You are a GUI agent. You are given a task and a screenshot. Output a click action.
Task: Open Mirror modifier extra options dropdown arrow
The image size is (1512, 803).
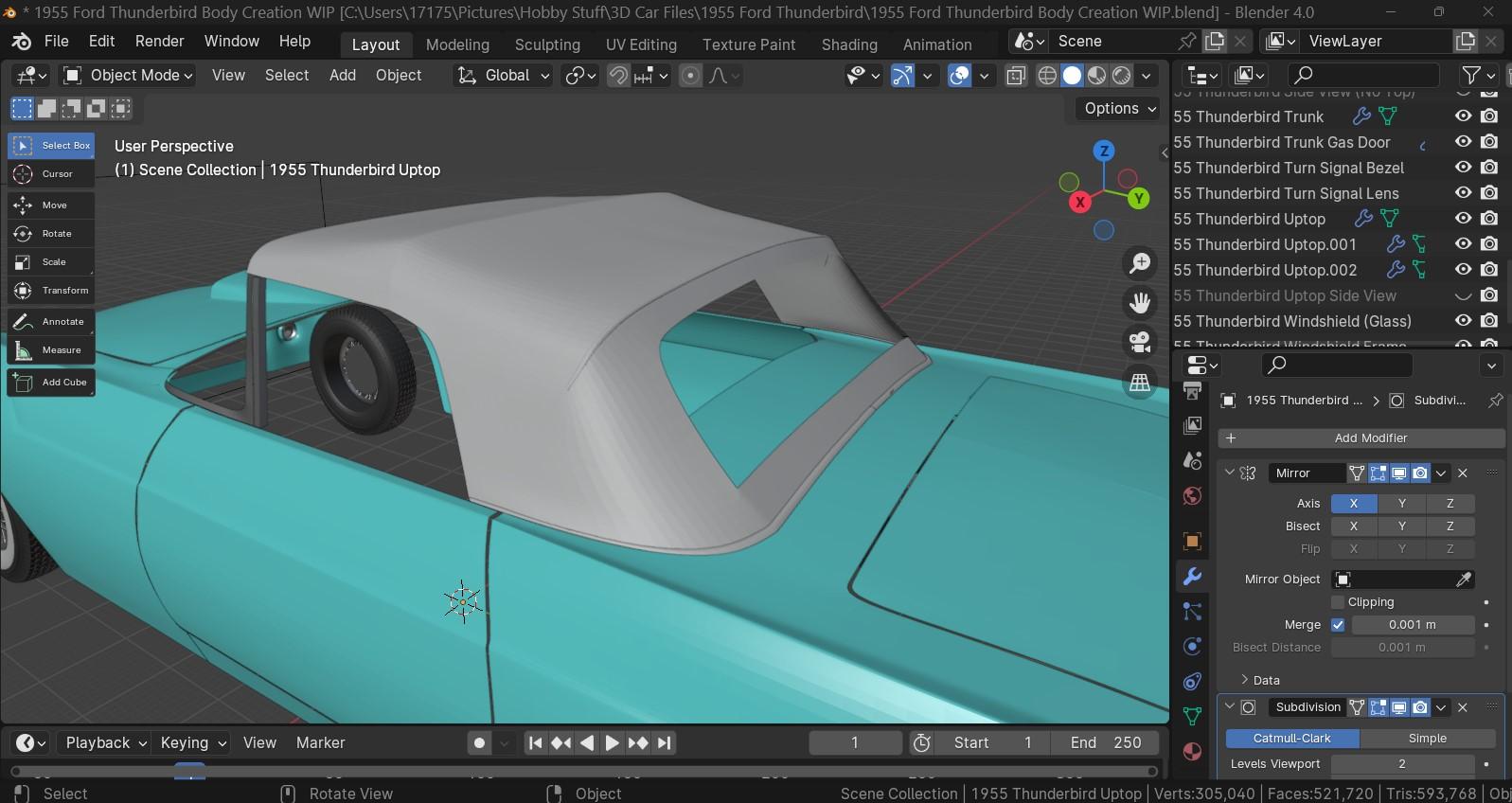point(1441,473)
